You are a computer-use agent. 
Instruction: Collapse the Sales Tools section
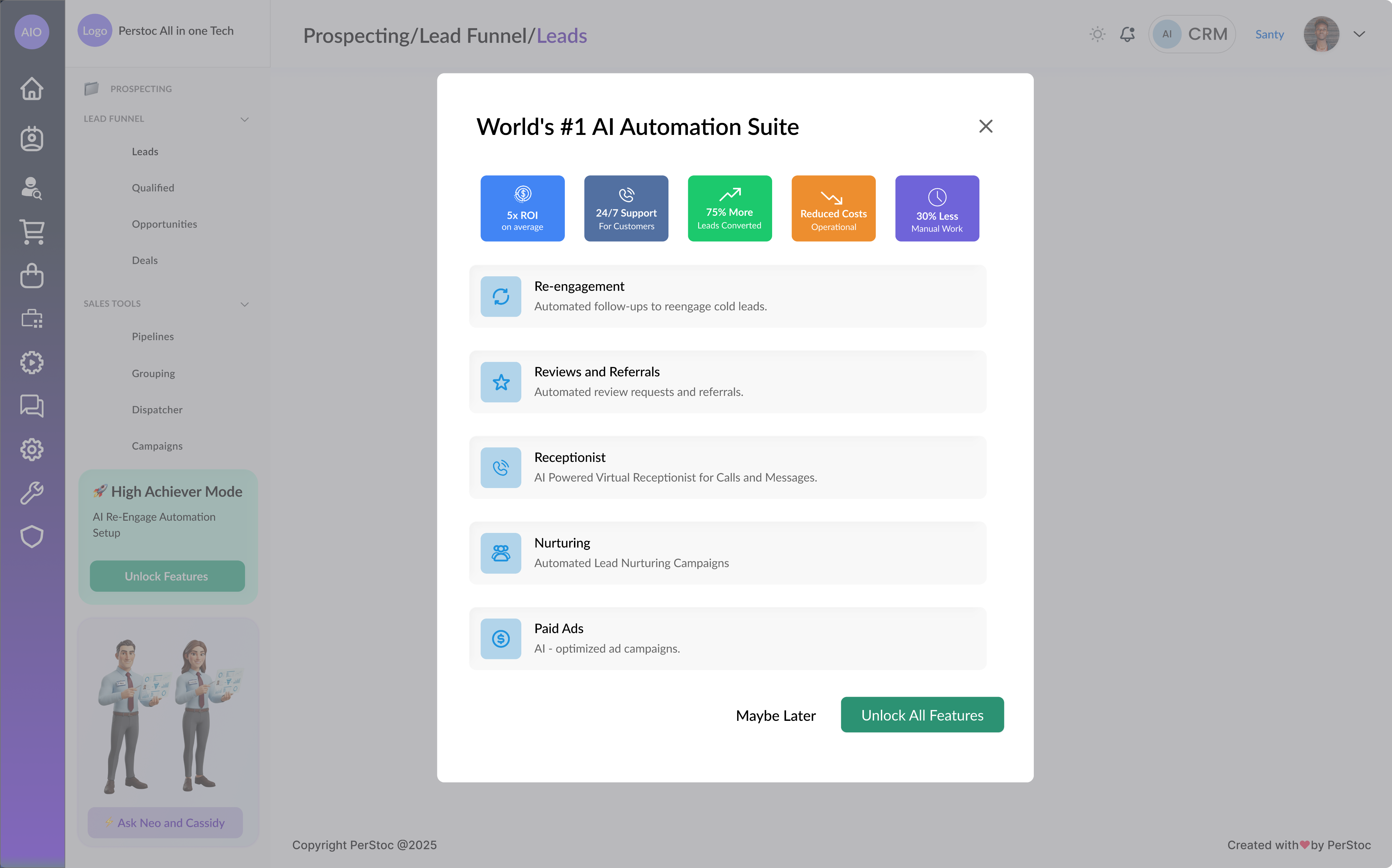pos(245,304)
